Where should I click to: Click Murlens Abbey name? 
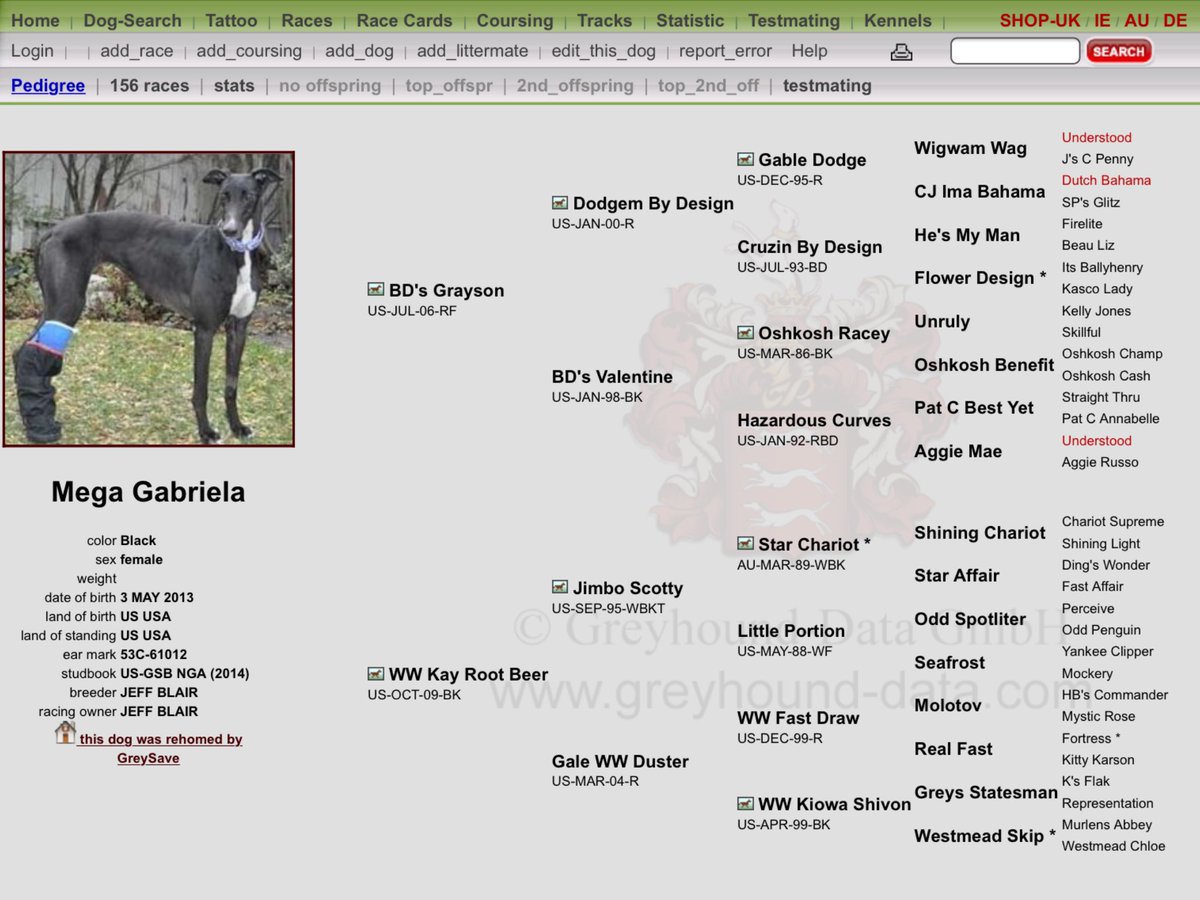click(x=1107, y=825)
